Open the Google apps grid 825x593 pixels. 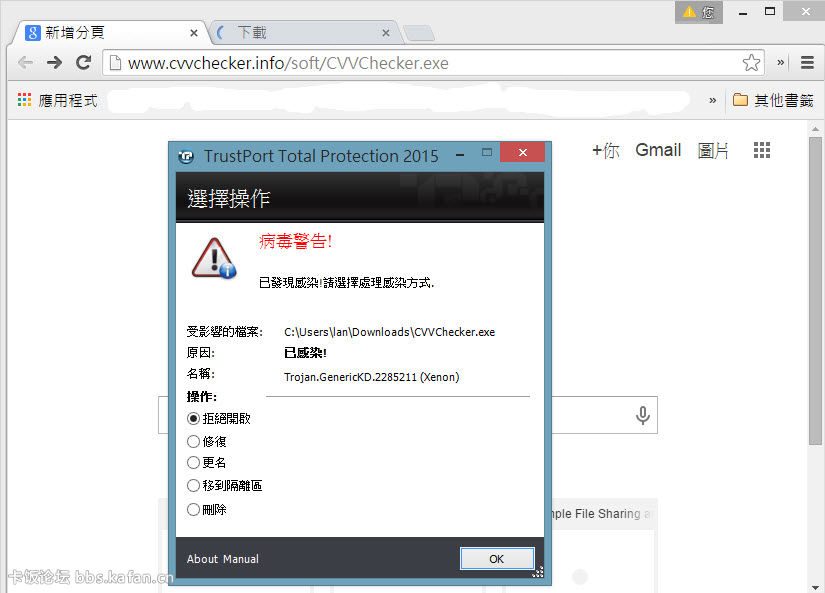pyautogui.click(x=762, y=151)
